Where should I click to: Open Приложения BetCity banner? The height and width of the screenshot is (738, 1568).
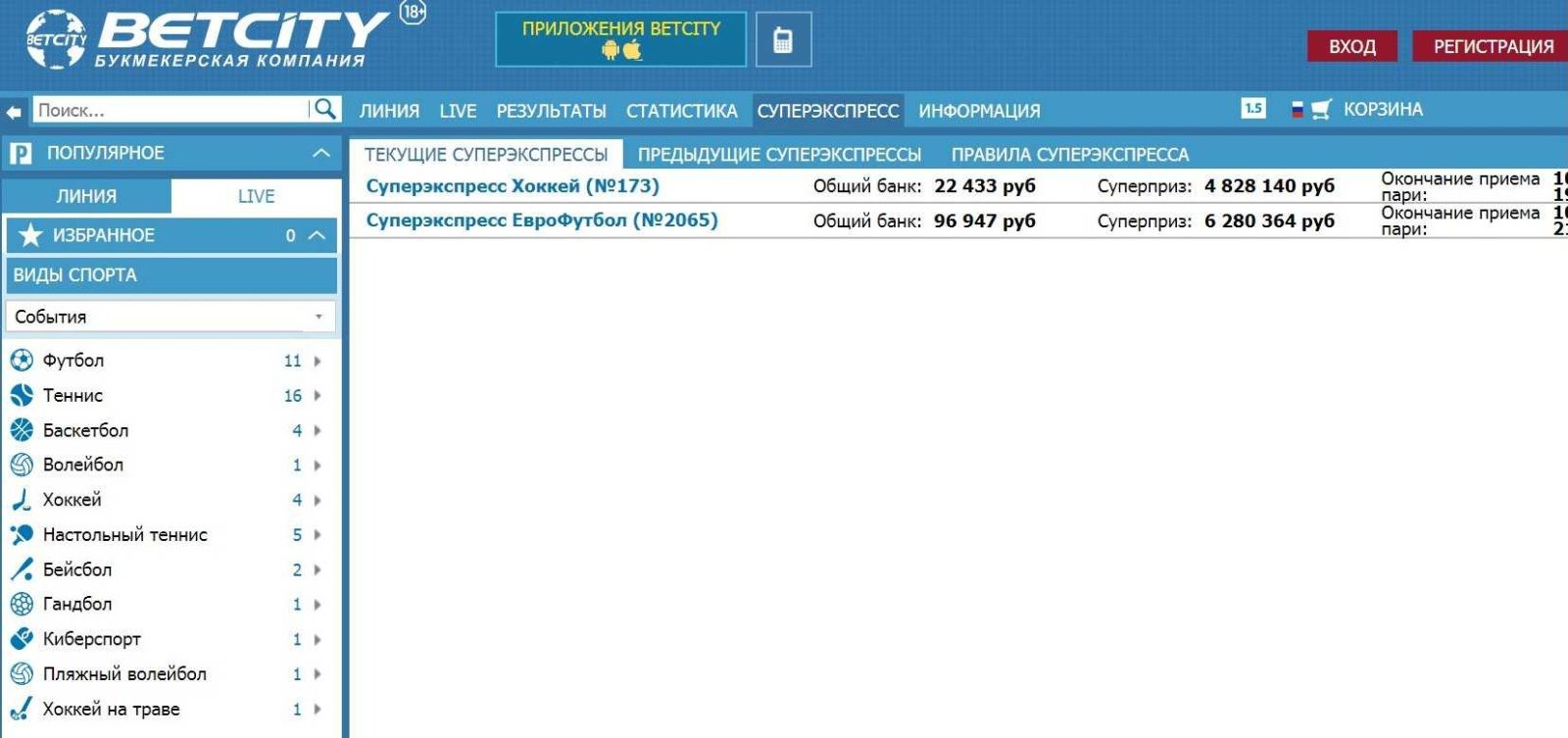coord(620,39)
